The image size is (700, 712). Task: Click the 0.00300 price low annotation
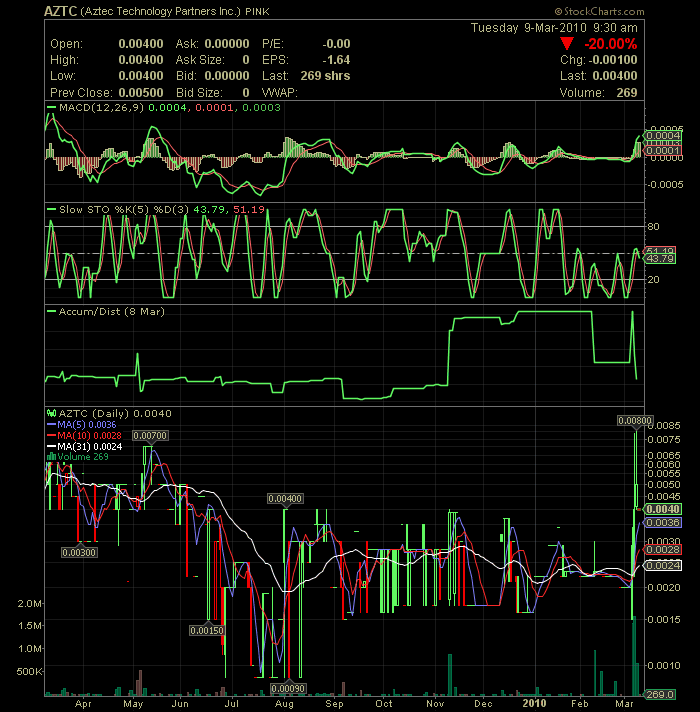[79, 553]
